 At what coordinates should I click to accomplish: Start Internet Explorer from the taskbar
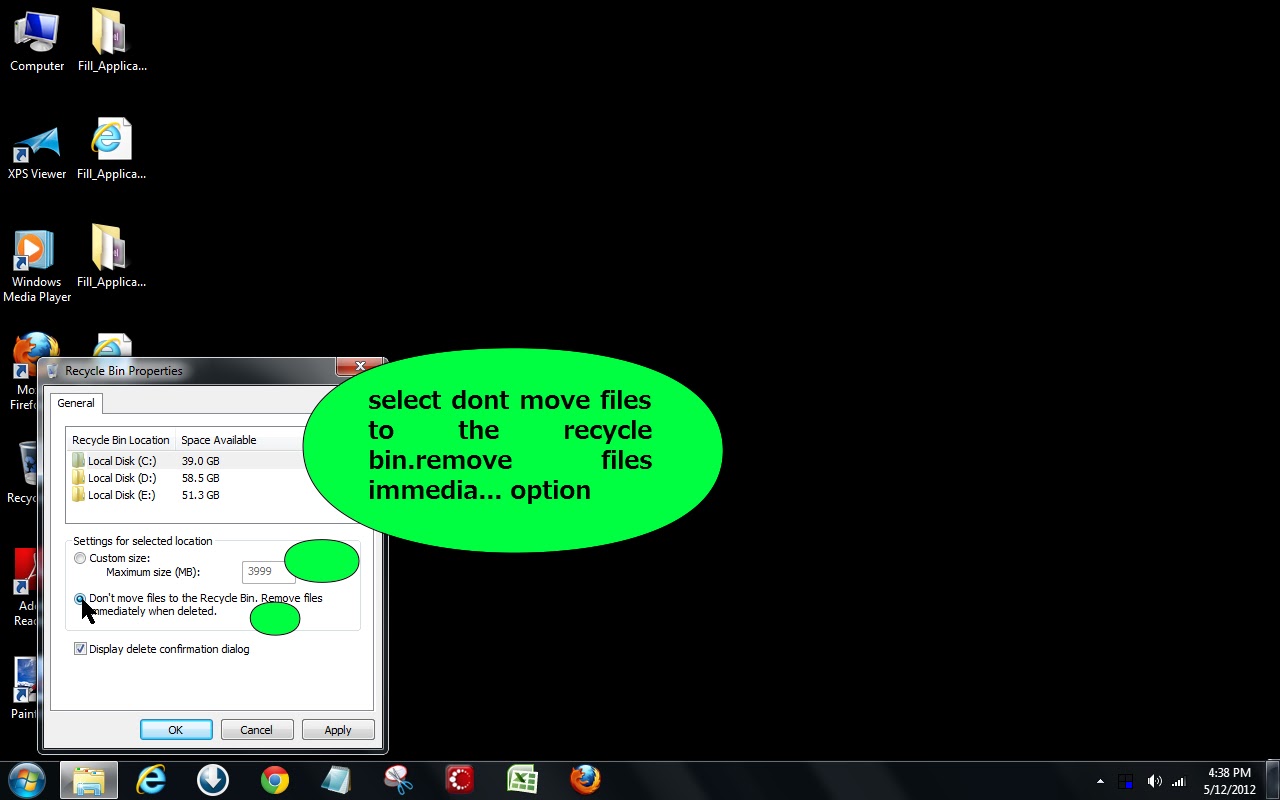point(150,779)
